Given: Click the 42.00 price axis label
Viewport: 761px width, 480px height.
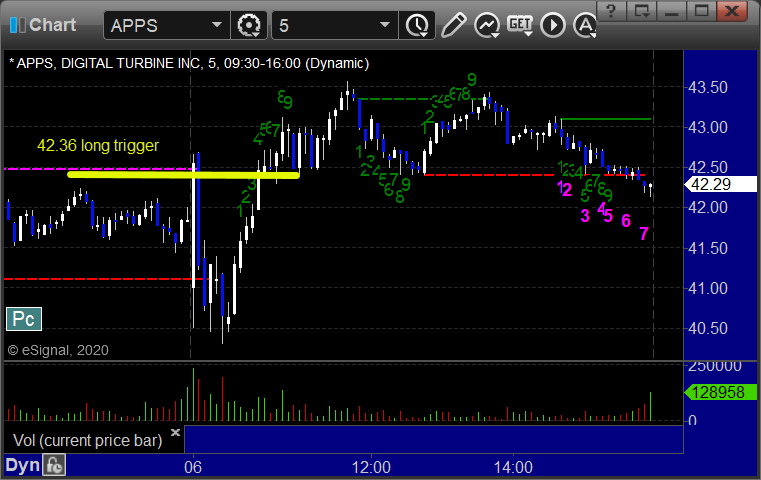Looking at the screenshot, I should point(708,208).
